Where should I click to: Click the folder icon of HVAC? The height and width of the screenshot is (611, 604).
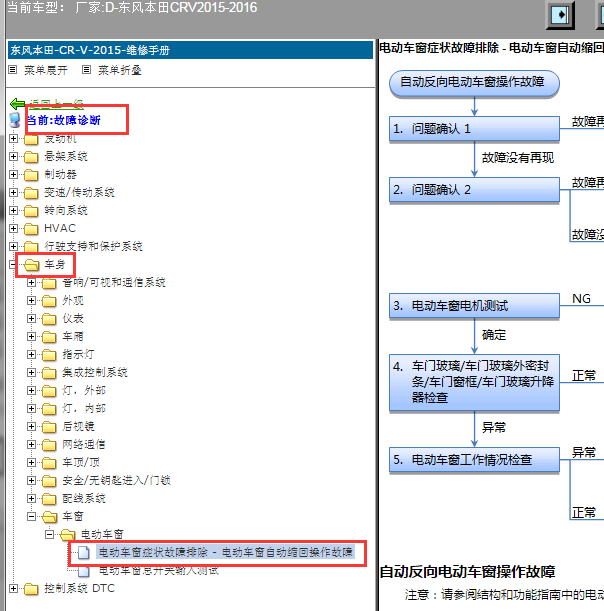click(x=31, y=229)
